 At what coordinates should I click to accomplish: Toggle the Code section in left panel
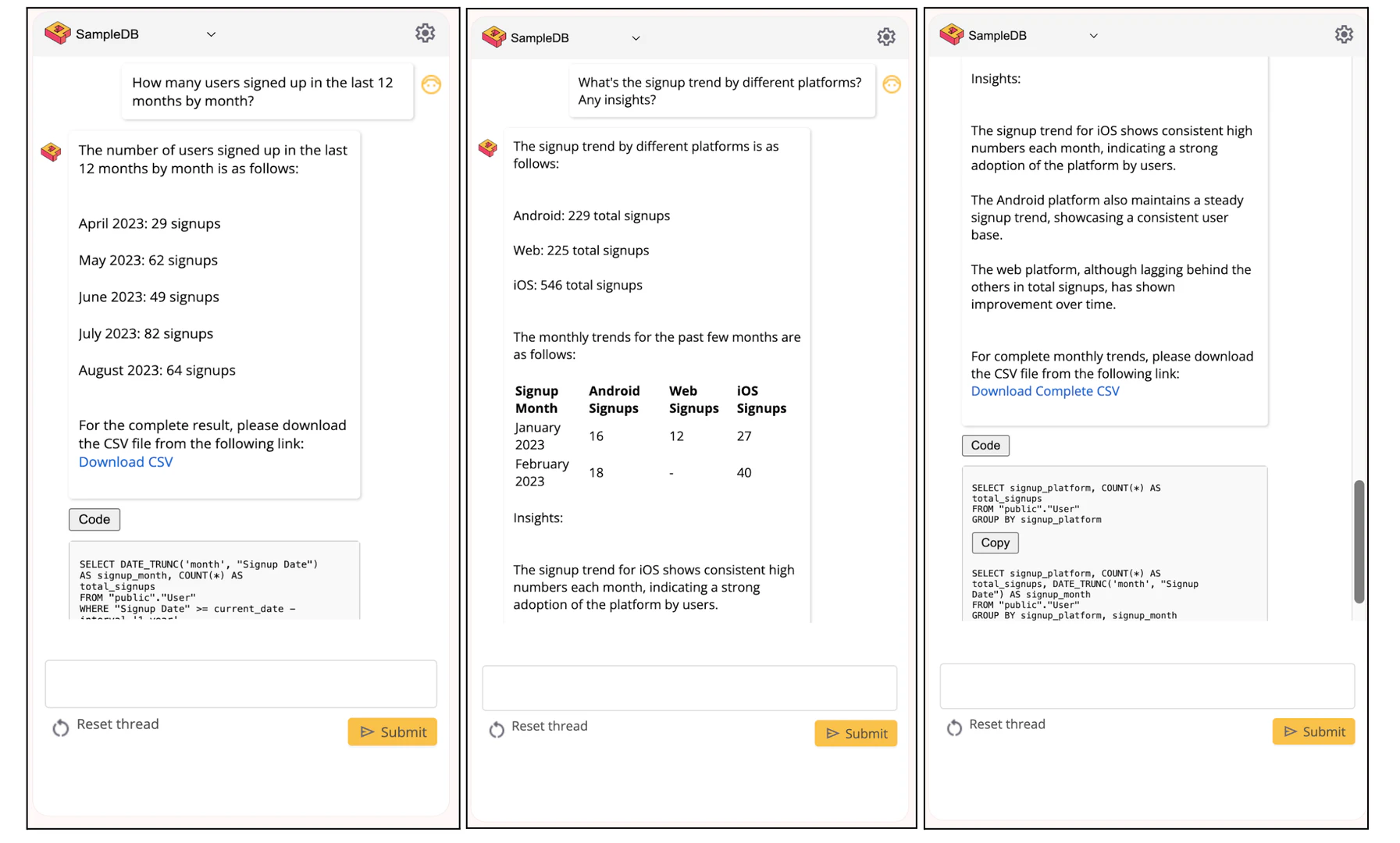pyautogui.click(x=94, y=519)
